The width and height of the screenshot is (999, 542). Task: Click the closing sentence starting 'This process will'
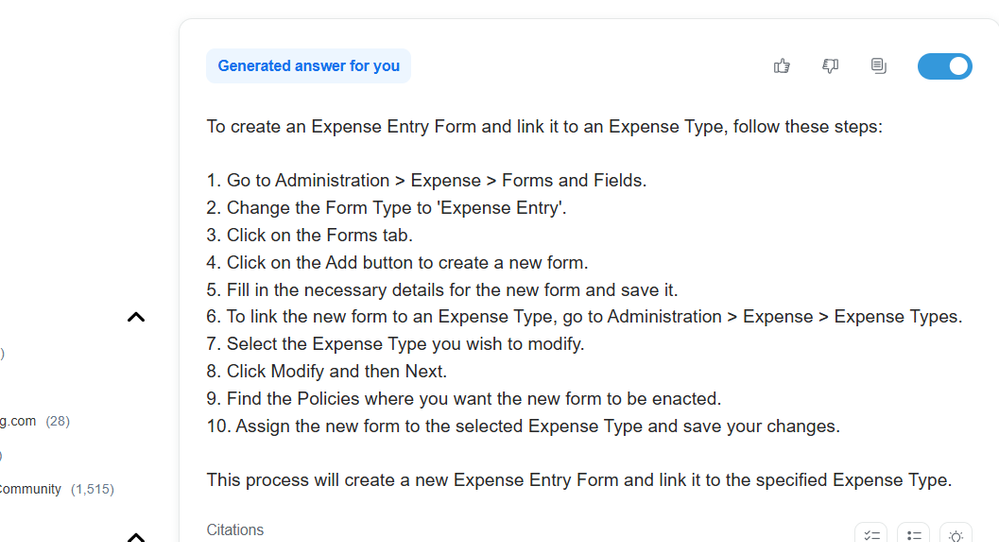579,480
